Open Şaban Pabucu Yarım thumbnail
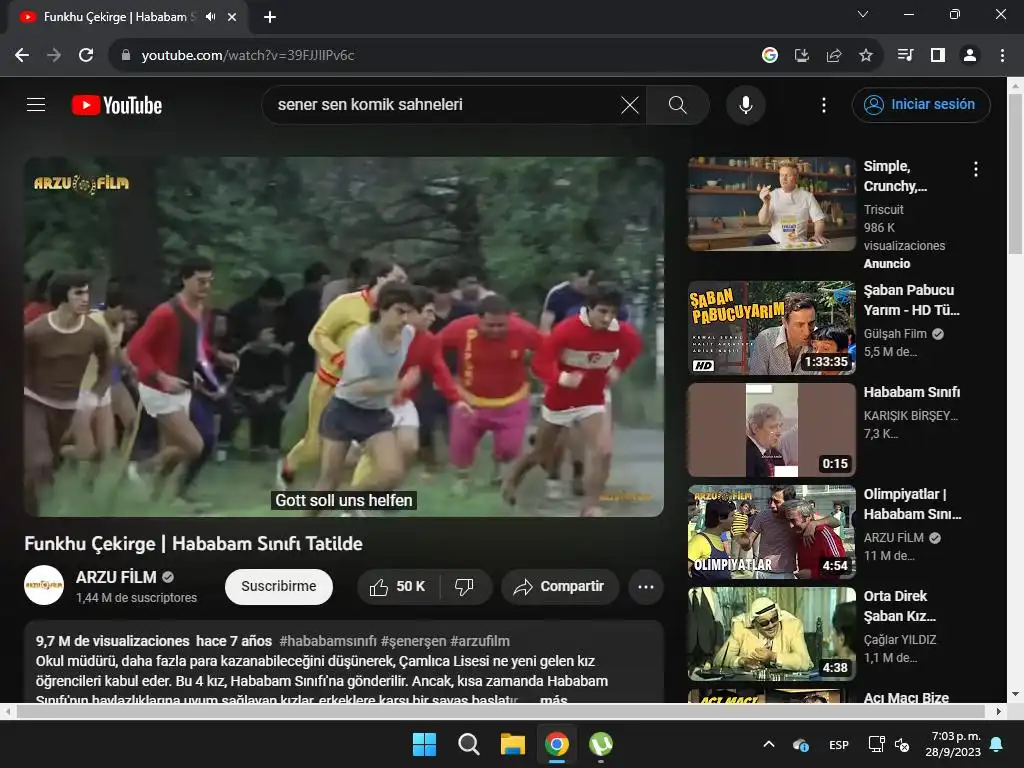 772,328
